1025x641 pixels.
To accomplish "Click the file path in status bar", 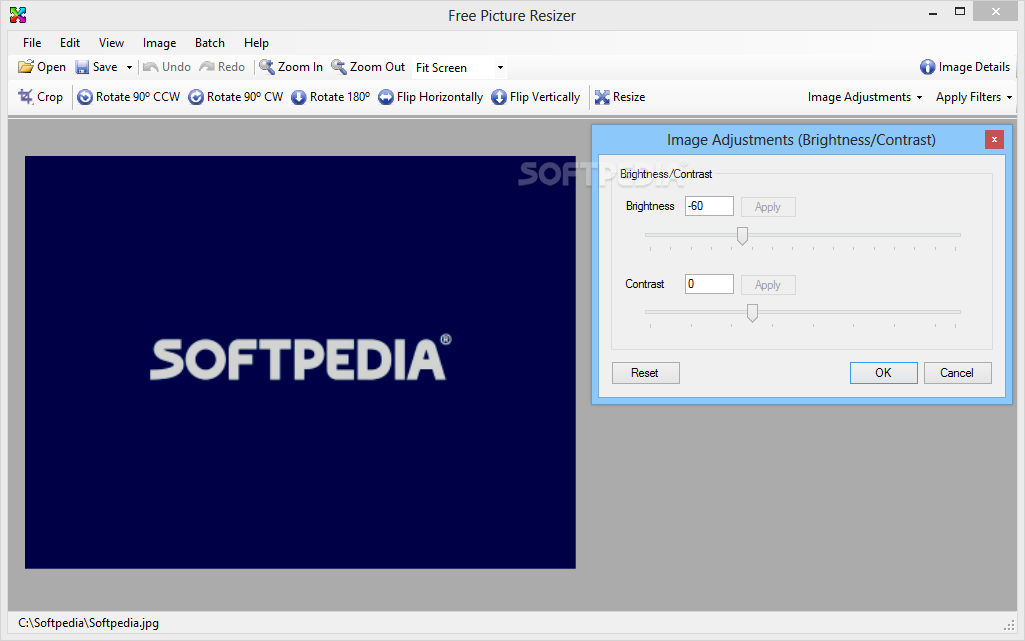I will pos(88,623).
